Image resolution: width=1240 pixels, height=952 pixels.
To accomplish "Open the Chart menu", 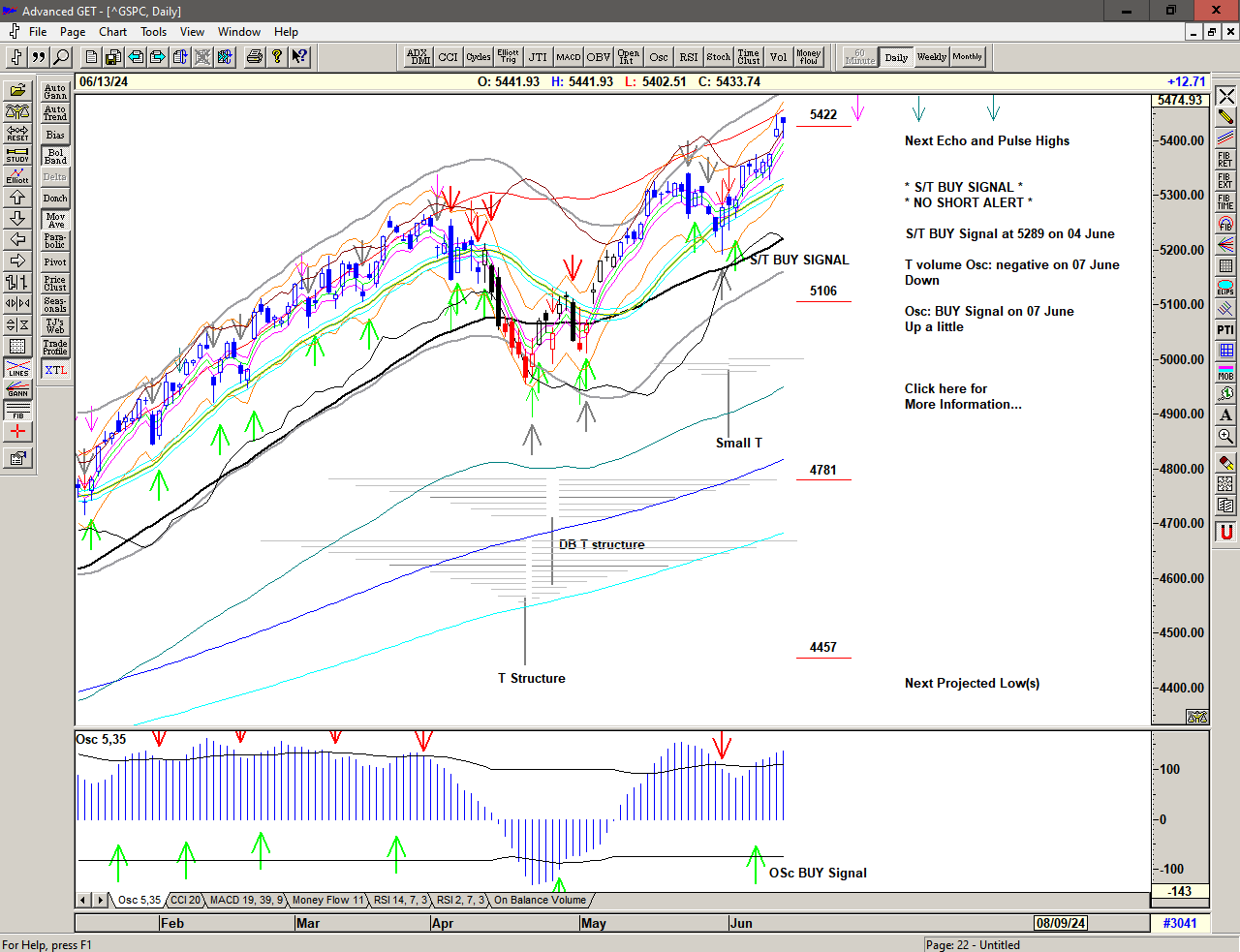I will (x=112, y=32).
